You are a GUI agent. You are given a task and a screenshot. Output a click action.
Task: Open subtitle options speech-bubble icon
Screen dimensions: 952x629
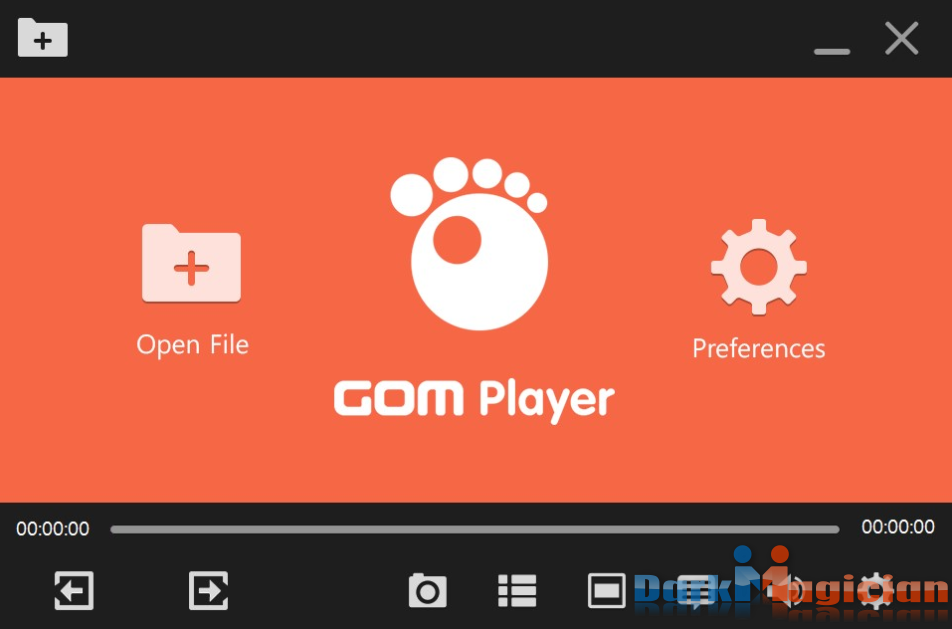tap(696, 591)
